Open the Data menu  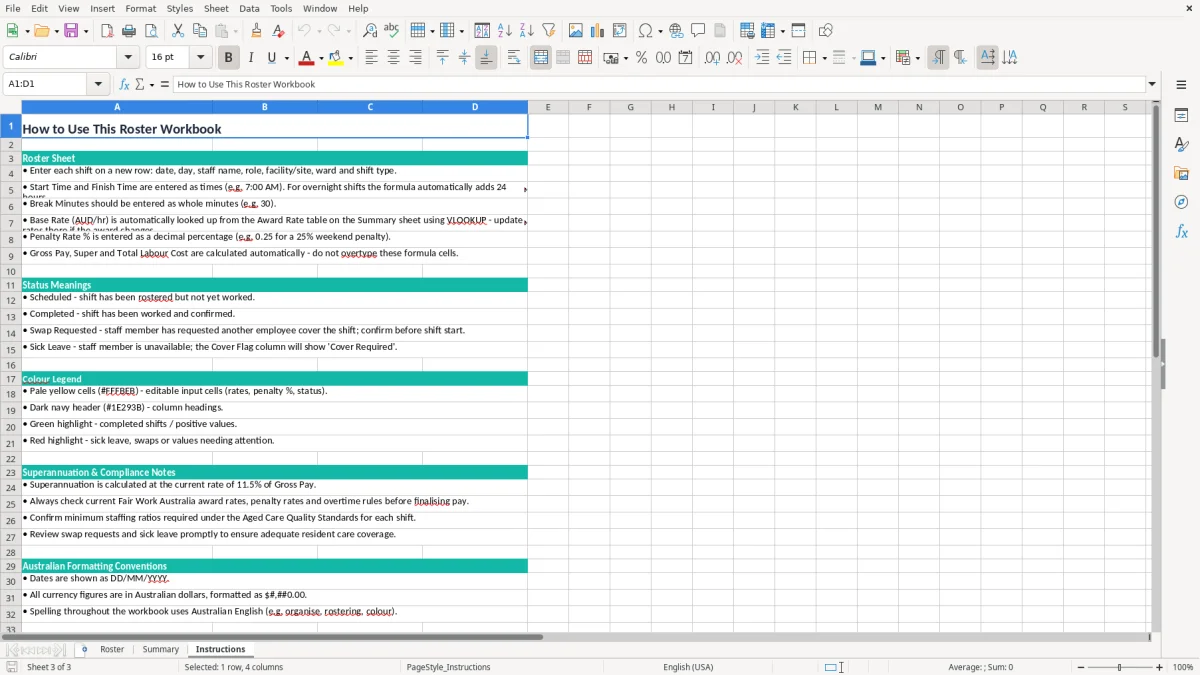tap(249, 8)
